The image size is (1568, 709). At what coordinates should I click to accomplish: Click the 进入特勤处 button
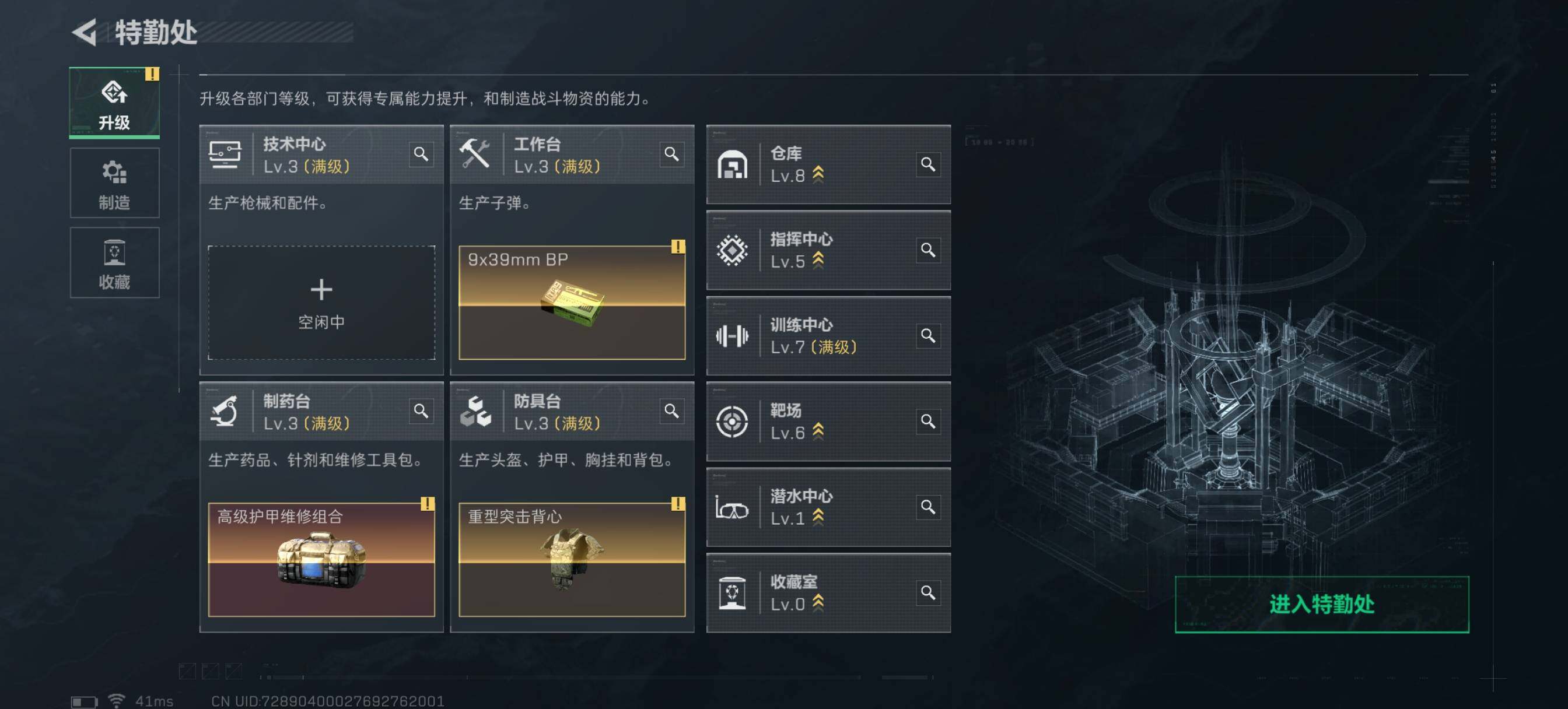[x=1321, y=604]
